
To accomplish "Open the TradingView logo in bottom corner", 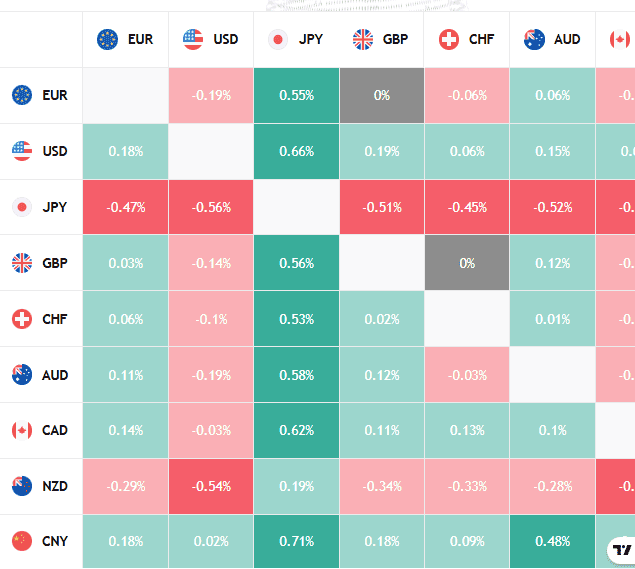I will (622, 550).
